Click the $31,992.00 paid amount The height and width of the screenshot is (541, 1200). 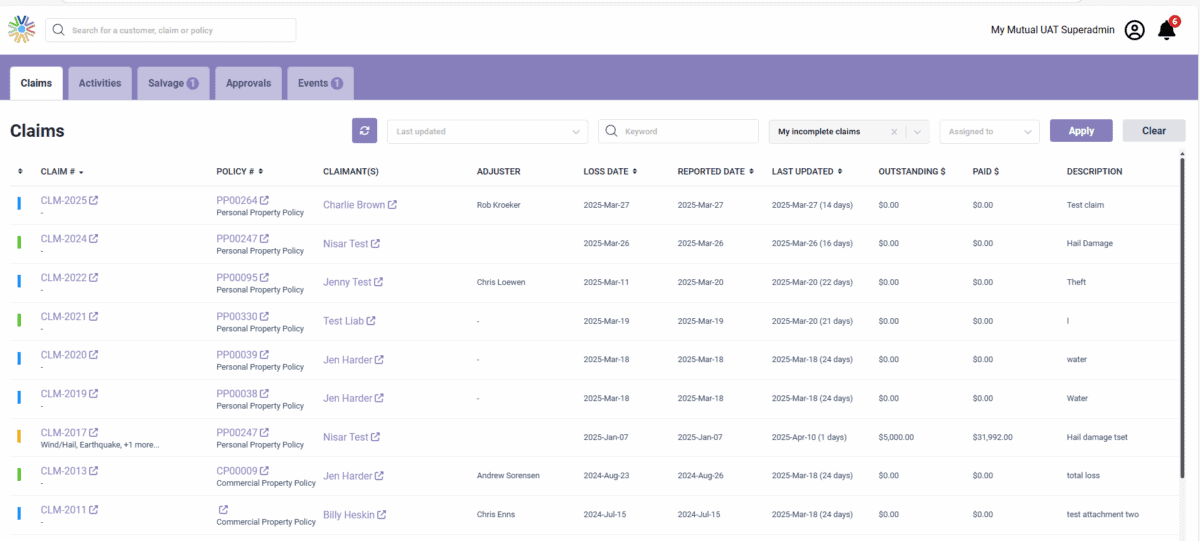pyautogui.click(x=992, y=437)
